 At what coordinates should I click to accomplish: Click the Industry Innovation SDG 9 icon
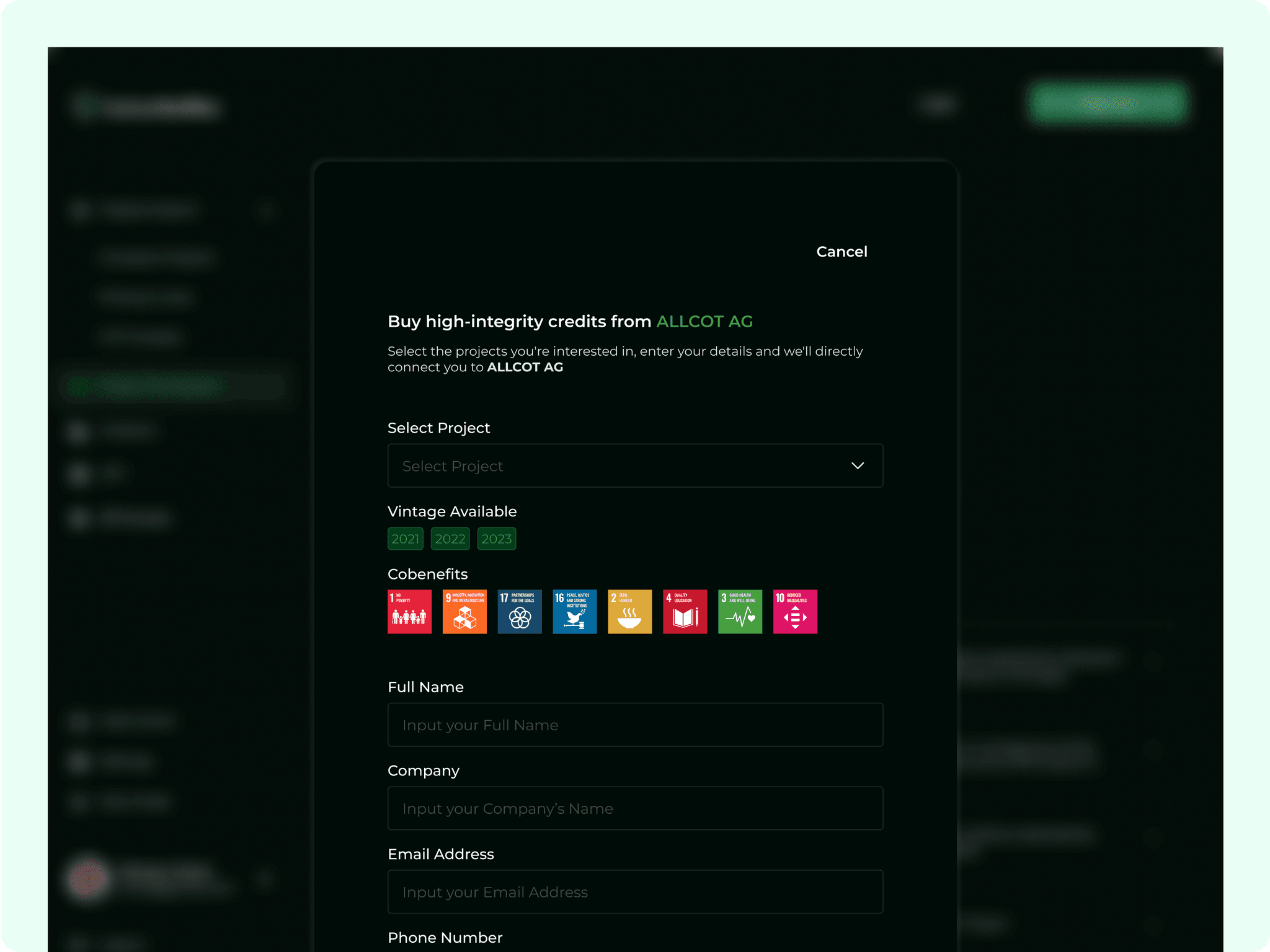pyautogui.click(x=464, y=611)
